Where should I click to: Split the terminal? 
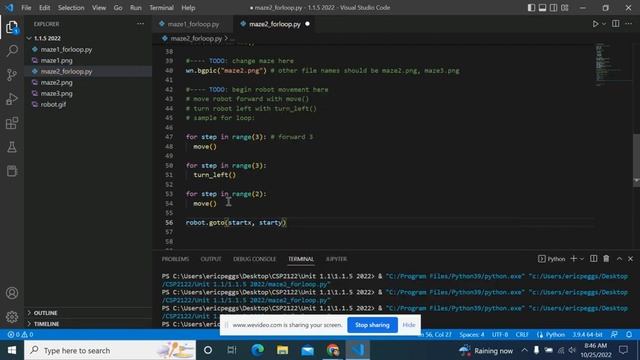point(593,259)
